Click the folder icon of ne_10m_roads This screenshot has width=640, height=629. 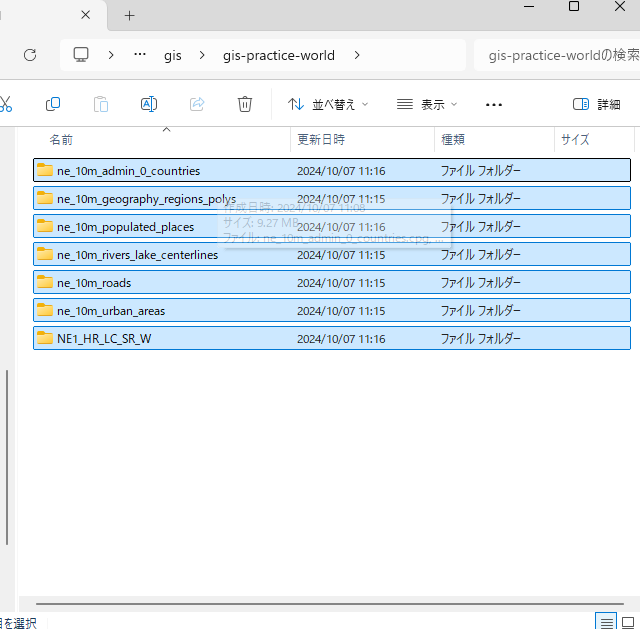point(45,282)
